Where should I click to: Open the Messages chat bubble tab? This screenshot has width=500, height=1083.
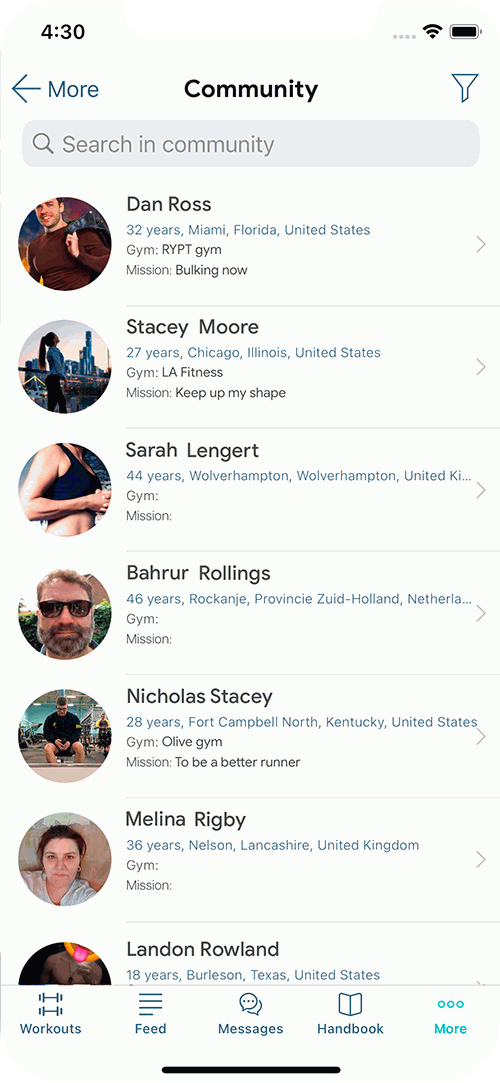pyautogui.click(x=250, y=1004)
